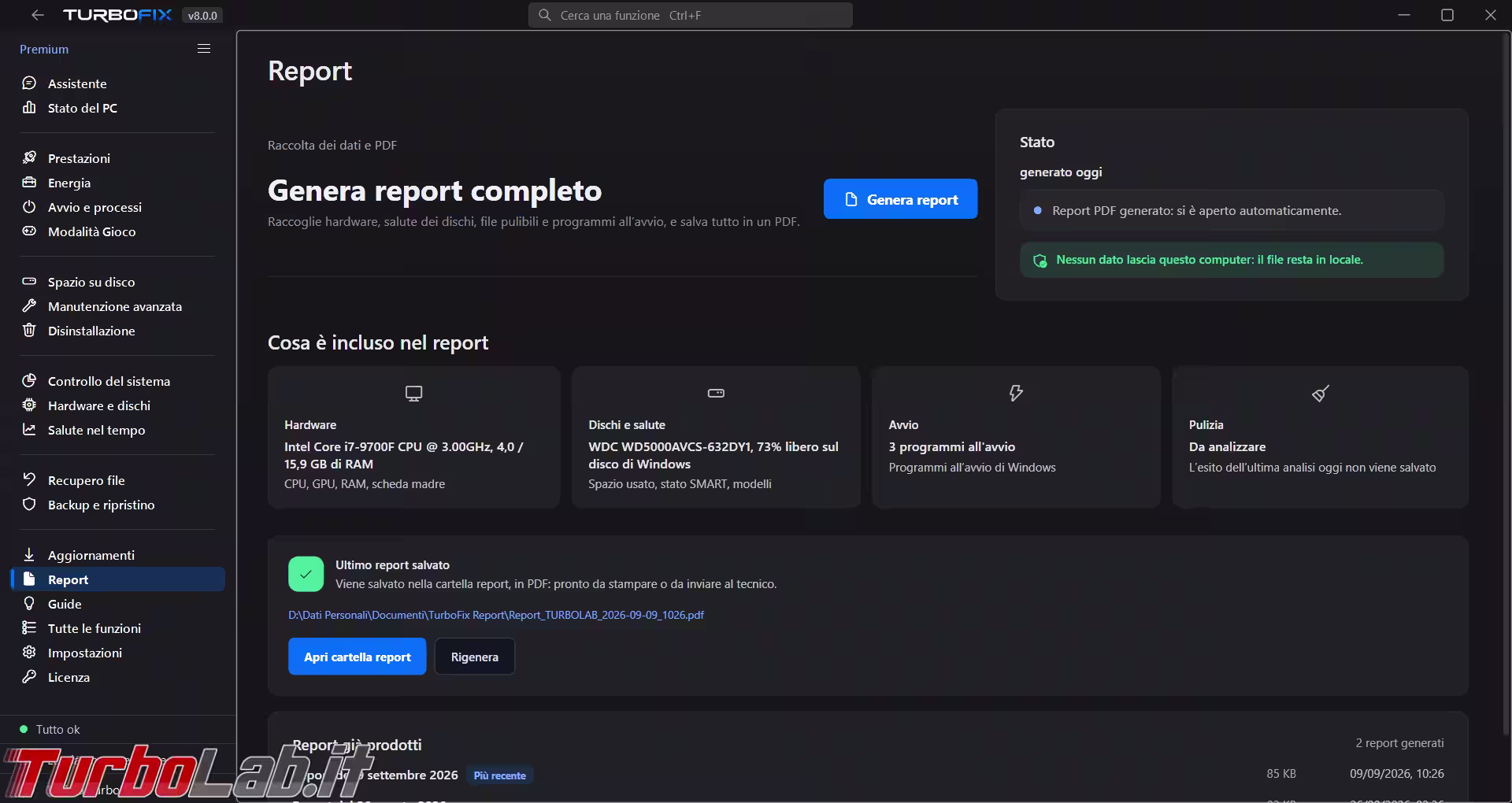Click the Più recente badge
The width and height of the screenshot is (1512, 803).
[500, 775]
